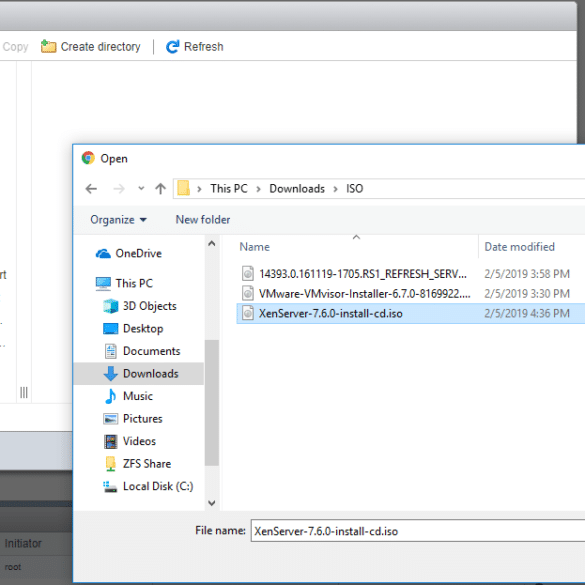Click the ZFS Share network folder icon
This screenshot has width=585, height=585.
pos(110,464)
